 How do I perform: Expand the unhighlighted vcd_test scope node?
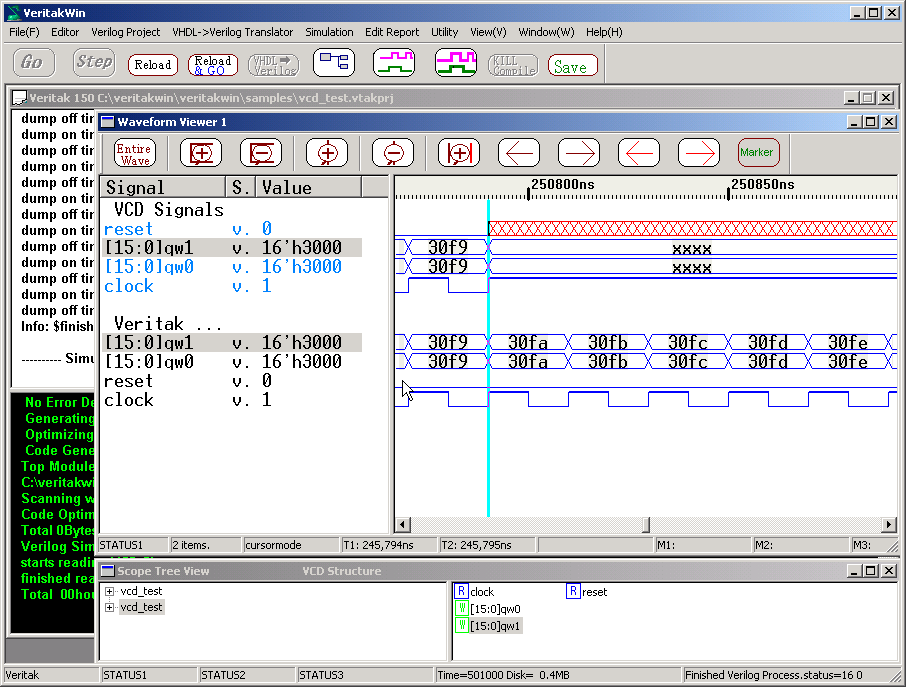click(109, 591)
